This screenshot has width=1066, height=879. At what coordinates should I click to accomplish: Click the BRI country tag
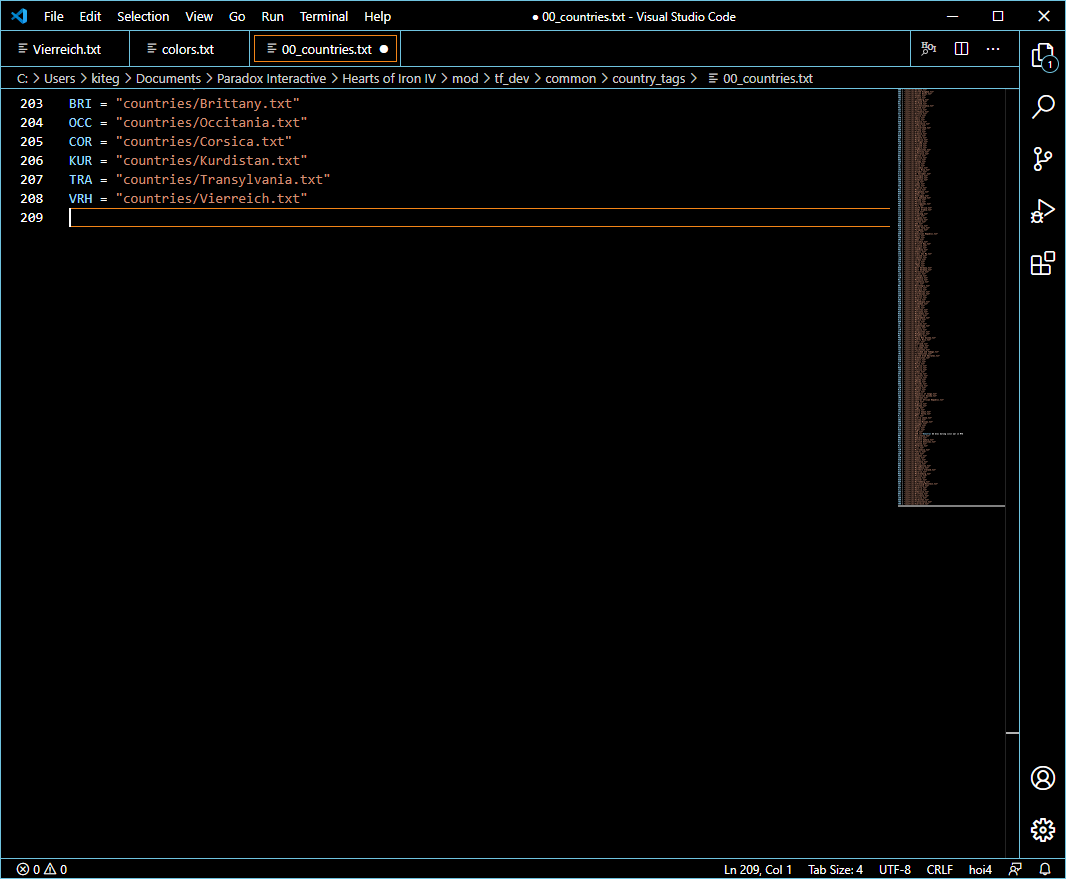pos(80,103)
